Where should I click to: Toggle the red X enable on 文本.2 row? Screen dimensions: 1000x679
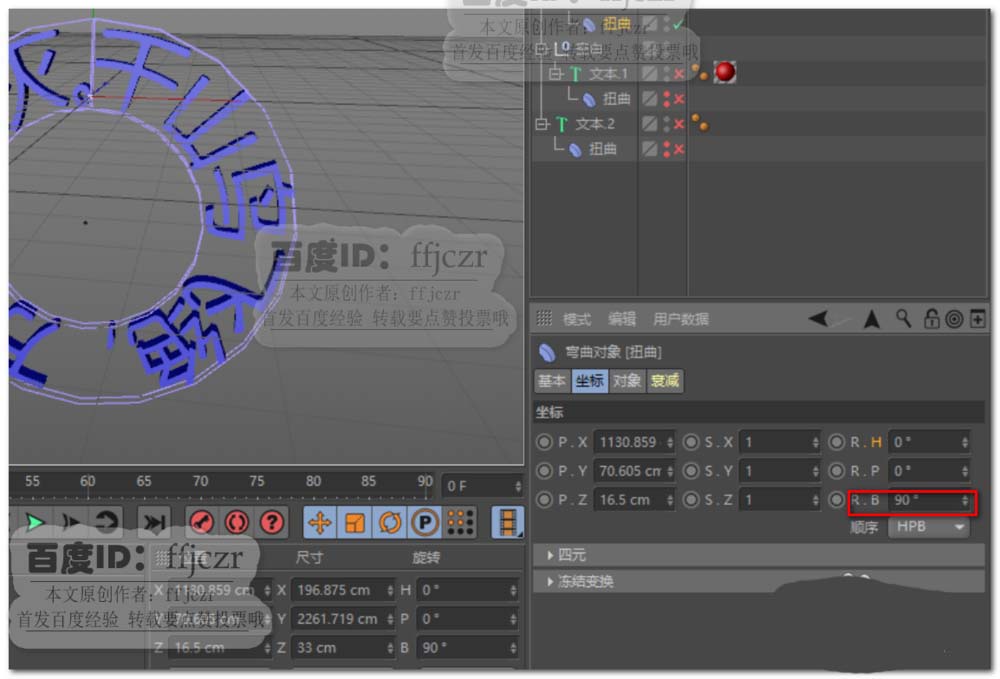pyautogui.click(x=679, y=124)
